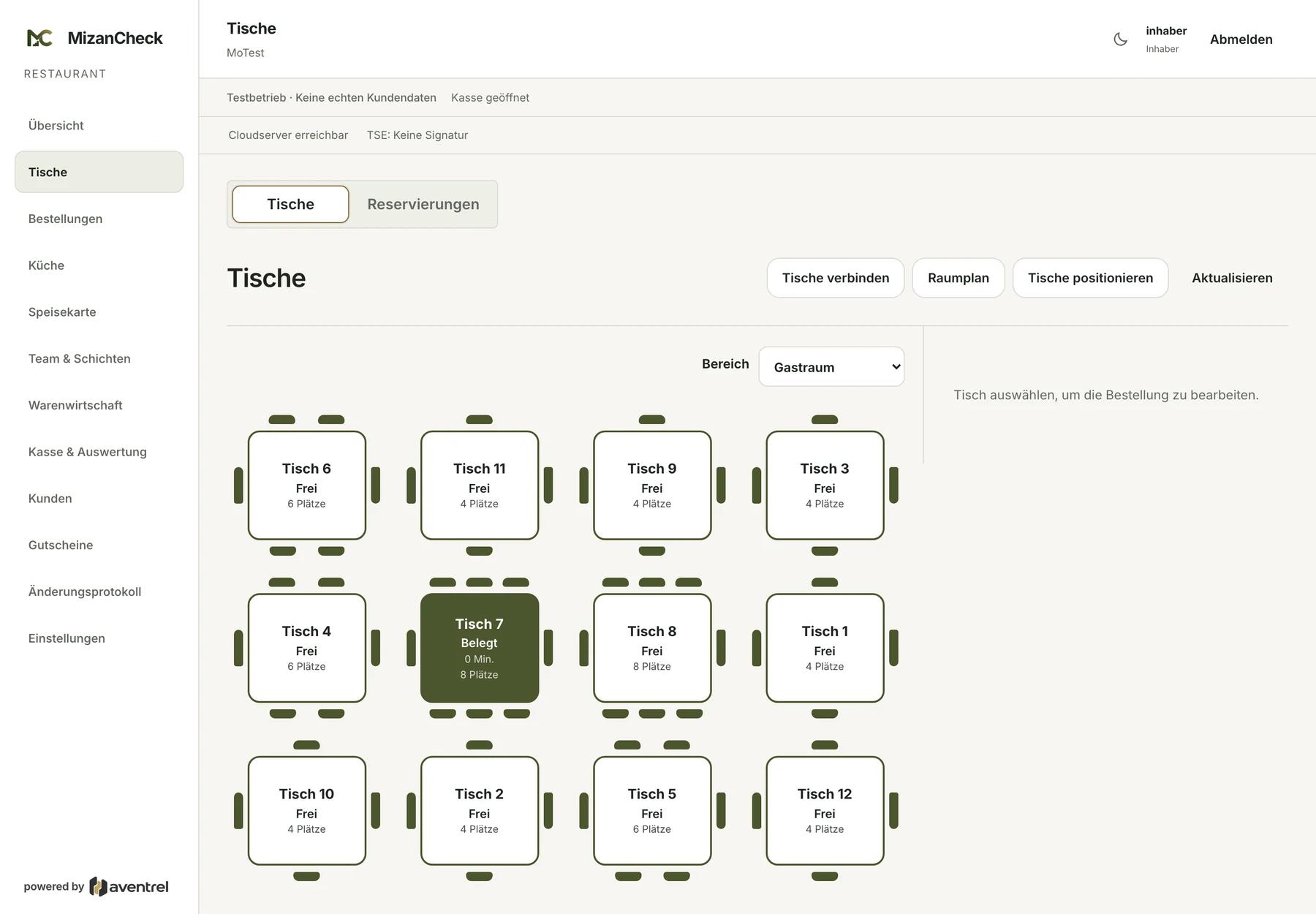
Task: Log out via Abmelden
Action: [1241, 39]
